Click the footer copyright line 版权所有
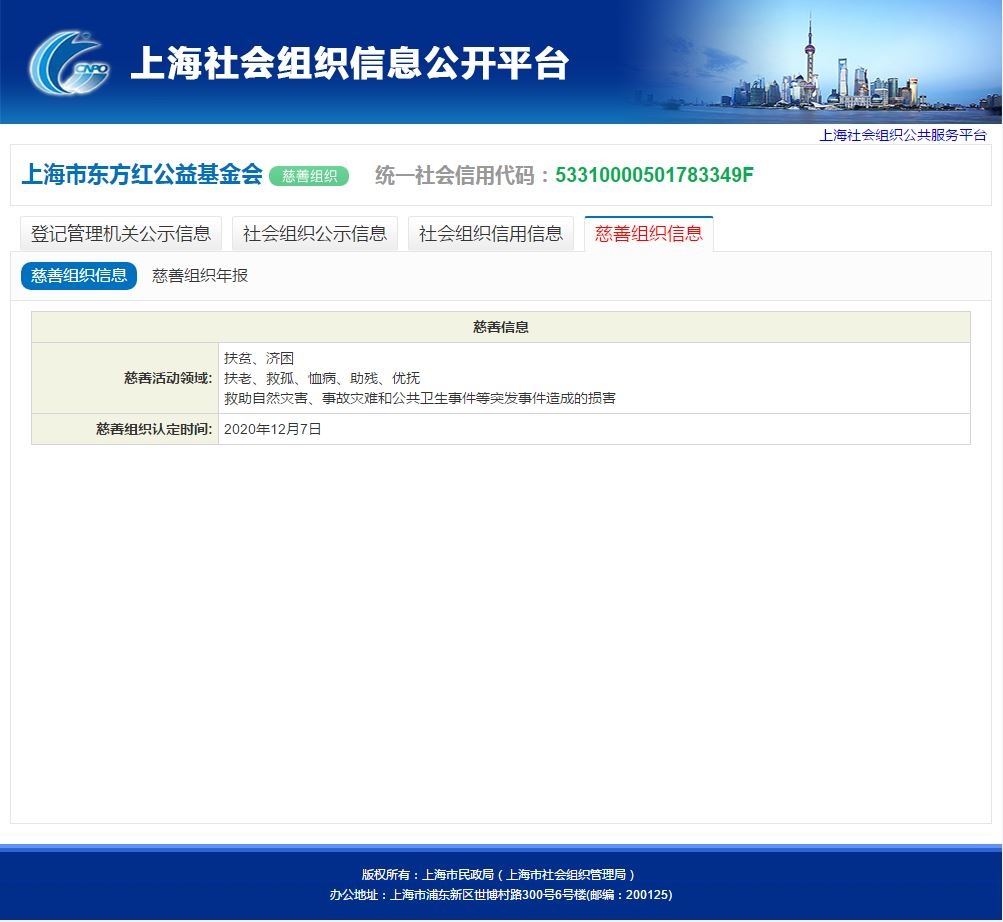The height and width of the screenshot is (922, 1003). pyautogui.click(x=499, y=874)
